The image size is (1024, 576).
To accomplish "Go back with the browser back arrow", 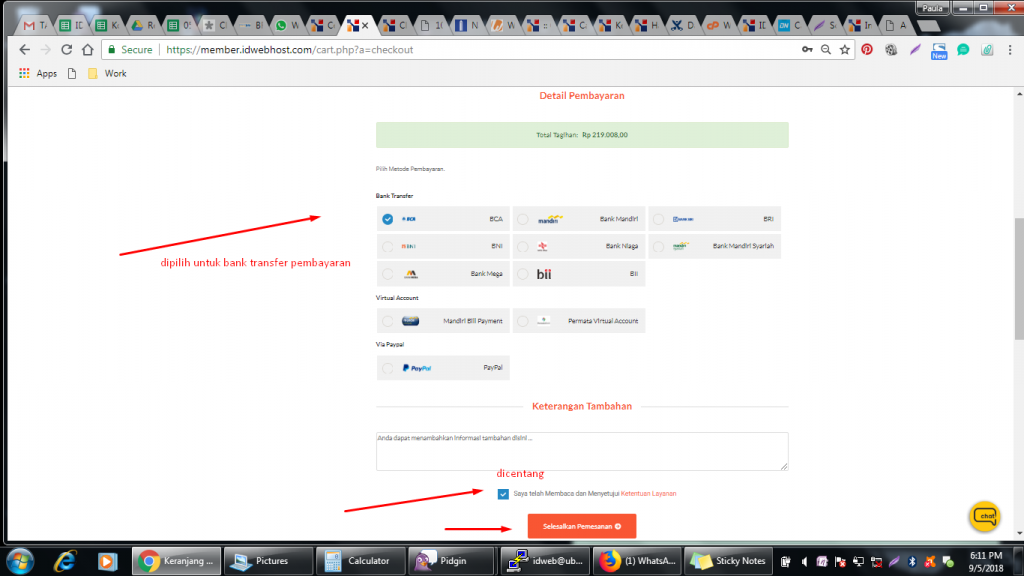I will pos(25,50).
